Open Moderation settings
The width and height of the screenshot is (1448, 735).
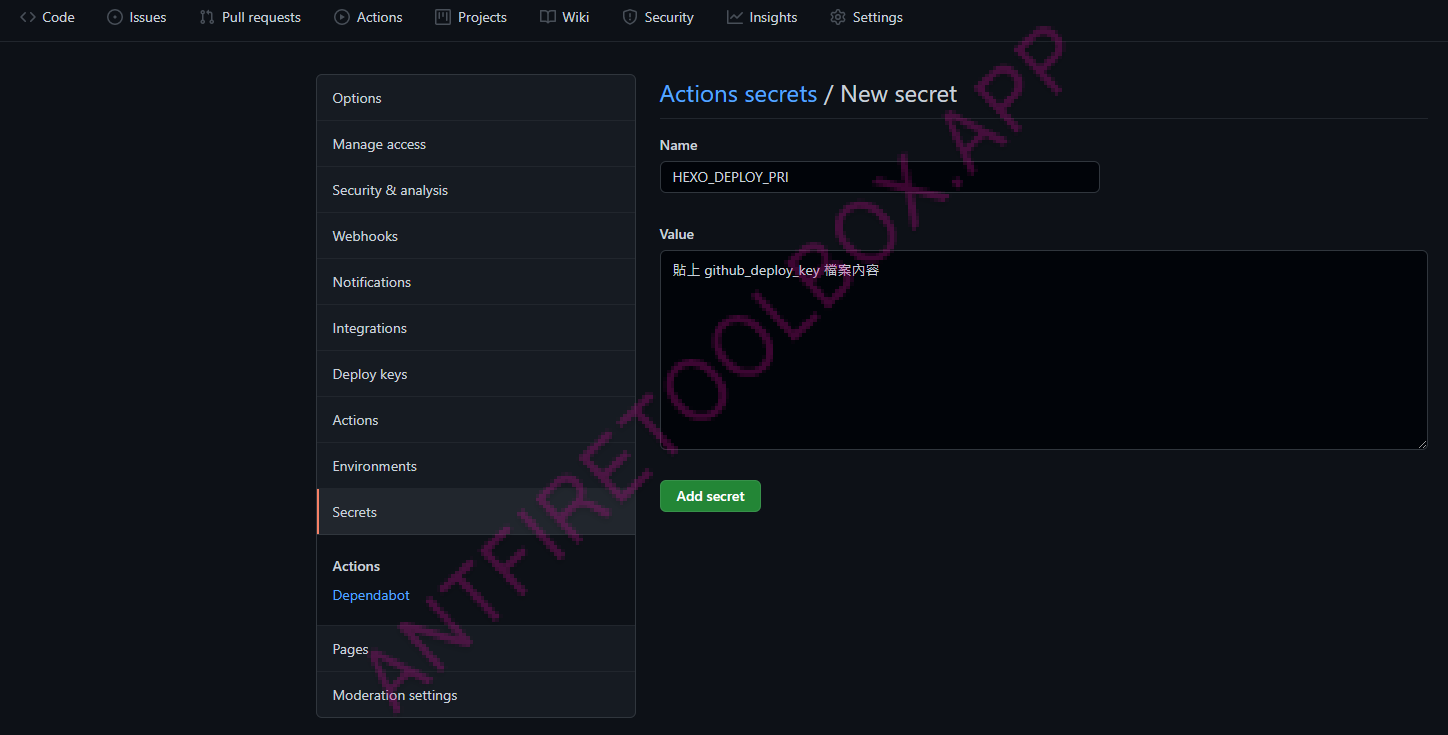pos(476,695)
